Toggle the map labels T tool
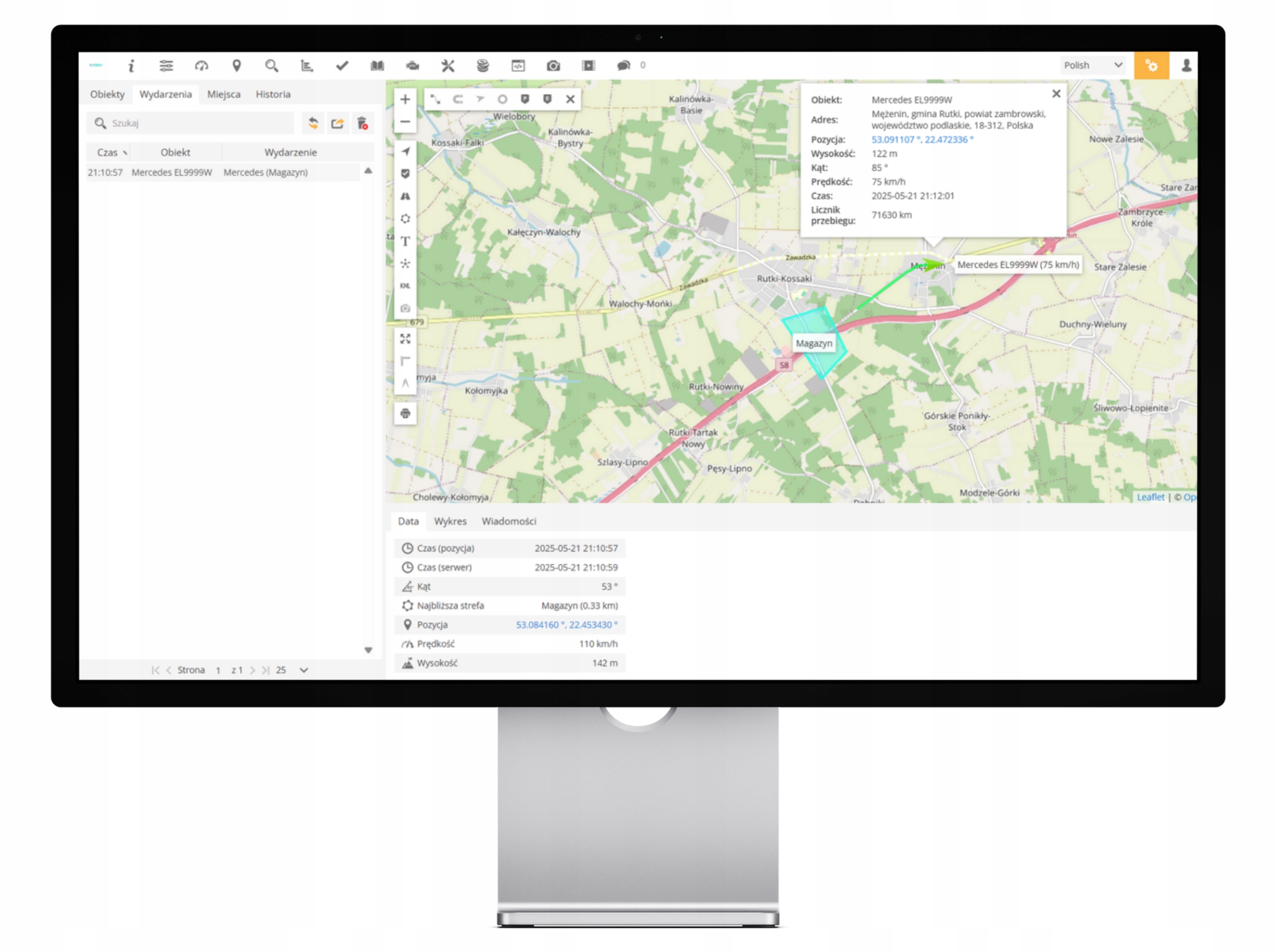Viewport: 1276px width, 952px height. tap(405, 241)
